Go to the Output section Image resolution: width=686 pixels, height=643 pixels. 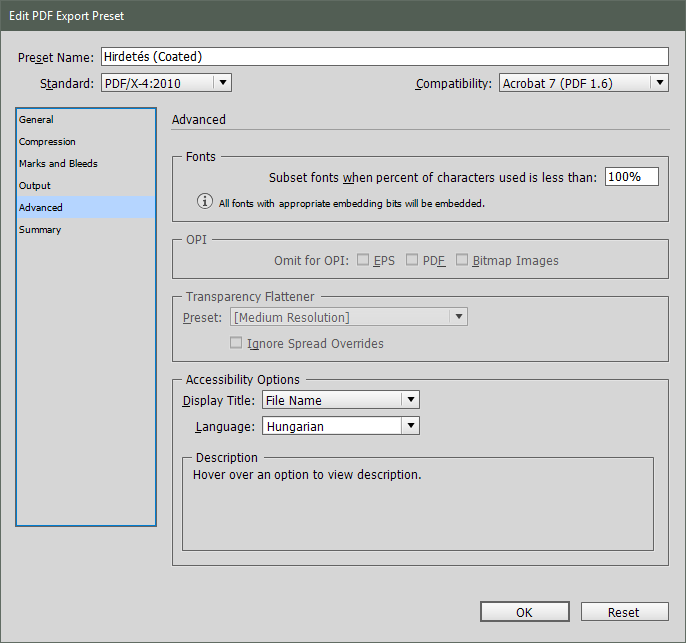click(35, 186)
